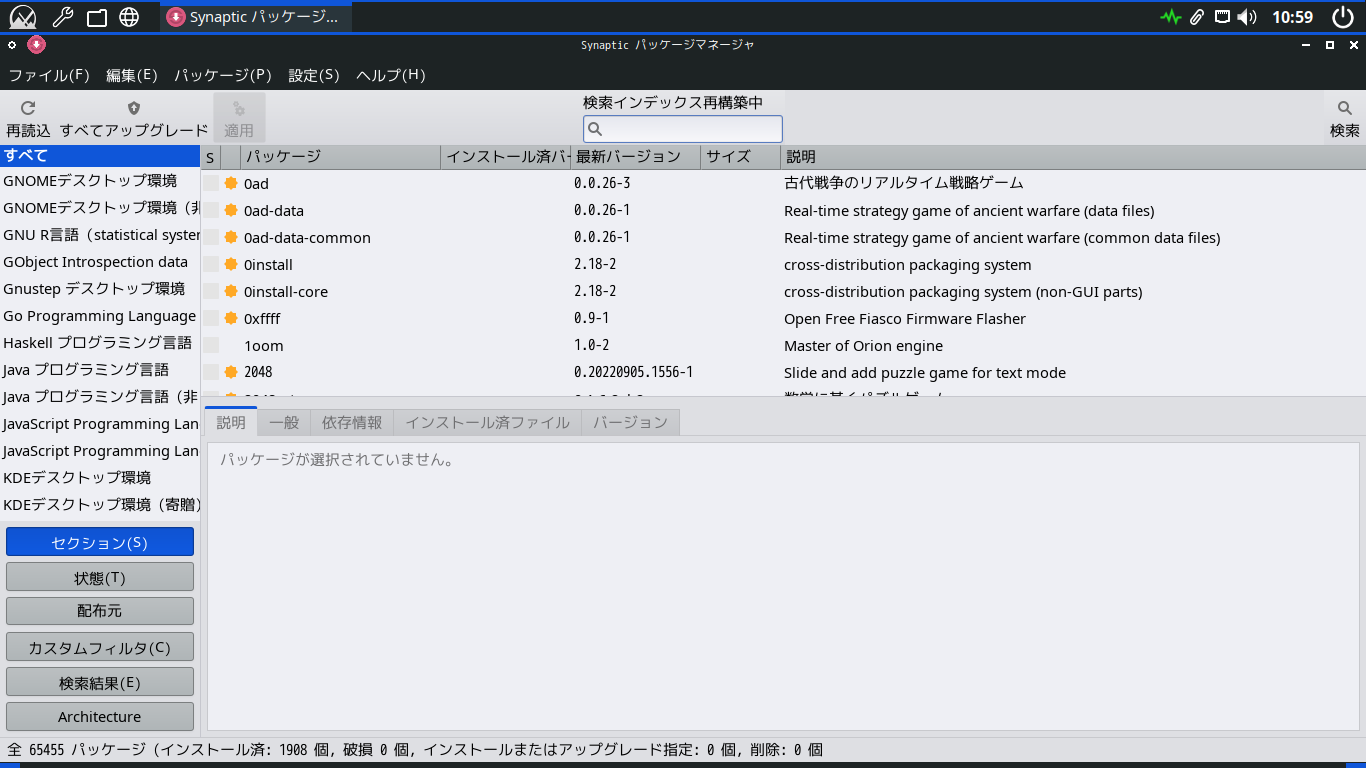Select the すべて section in sidebar
Screen dimensions: 1366x768
tap(100, 155)
